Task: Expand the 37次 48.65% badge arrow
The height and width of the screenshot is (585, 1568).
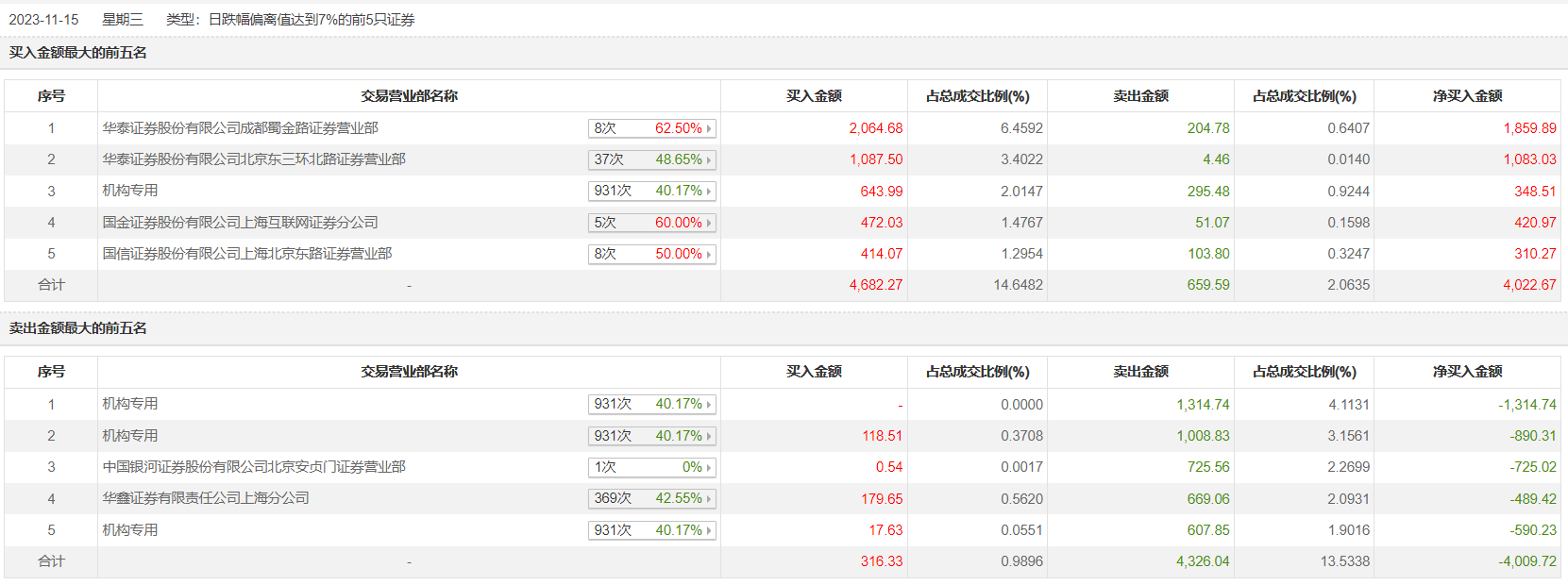Action: tap(709, 160)
